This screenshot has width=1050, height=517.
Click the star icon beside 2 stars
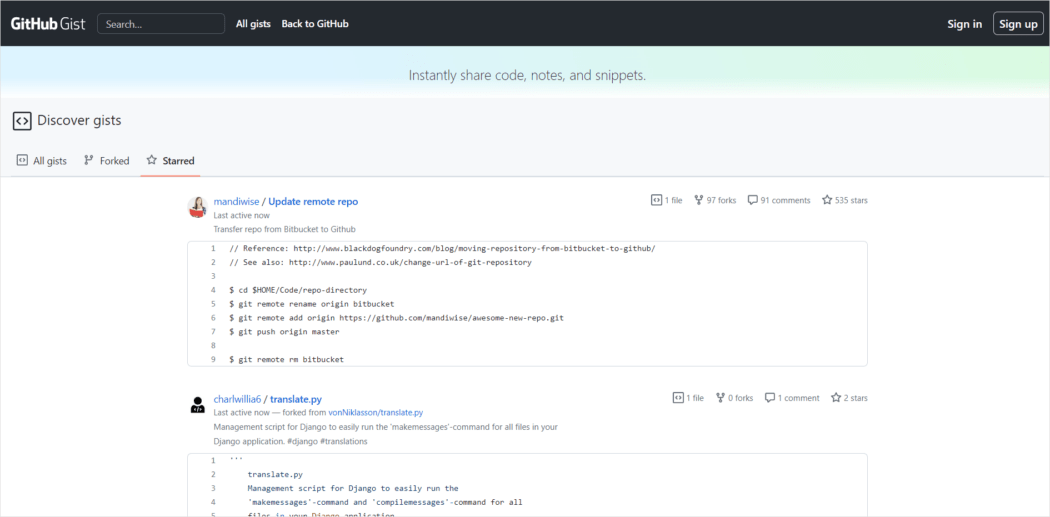pyautogui.click(x=836, y=397)
